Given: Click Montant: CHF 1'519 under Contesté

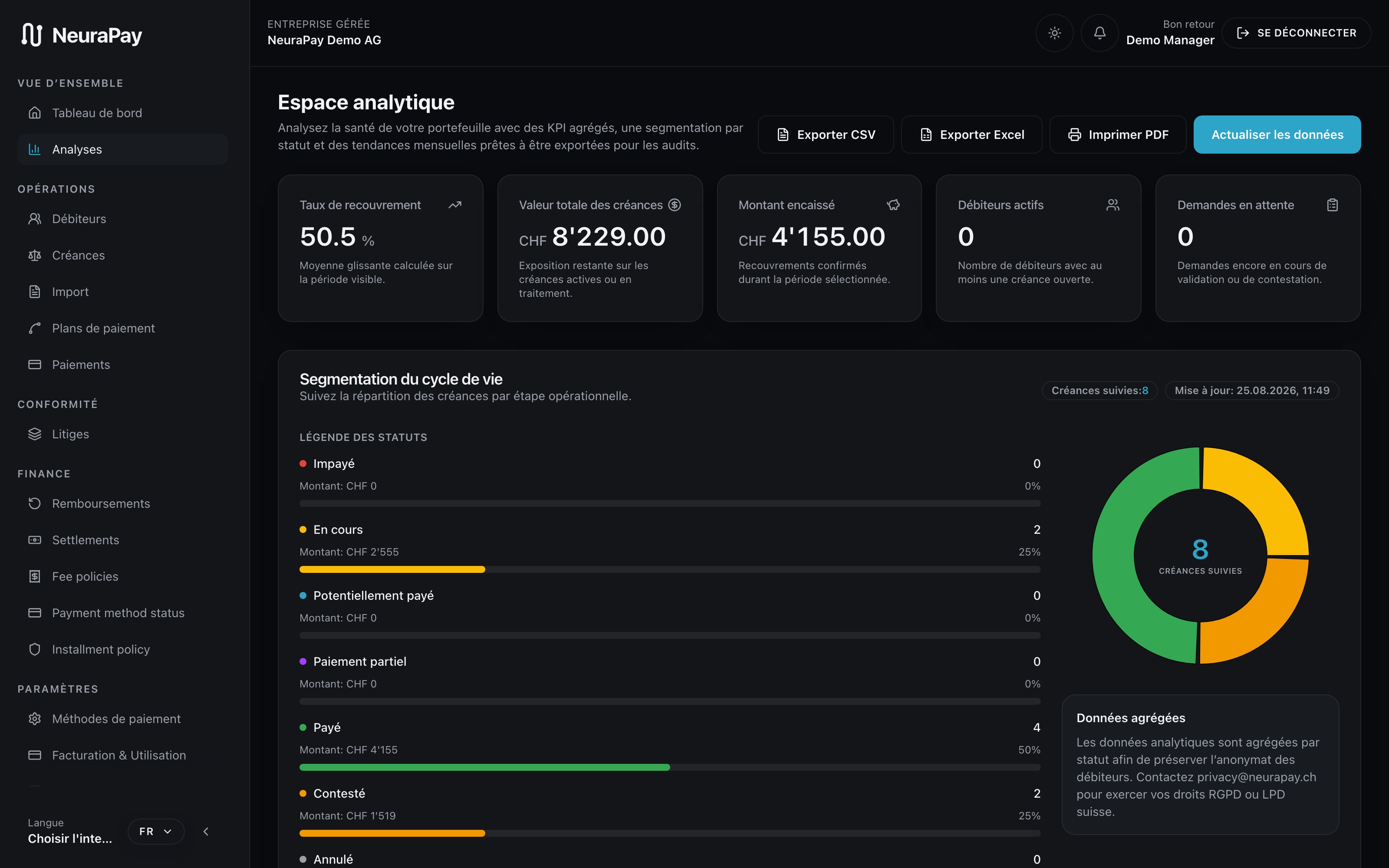Looking at the screenshot, I should coord(348,816).
